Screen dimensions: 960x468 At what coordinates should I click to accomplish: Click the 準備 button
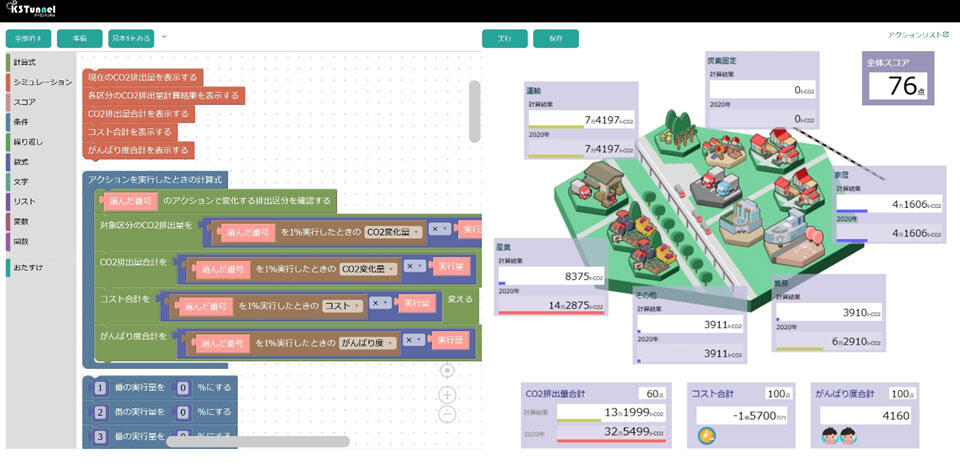click(x=80, y=38)
